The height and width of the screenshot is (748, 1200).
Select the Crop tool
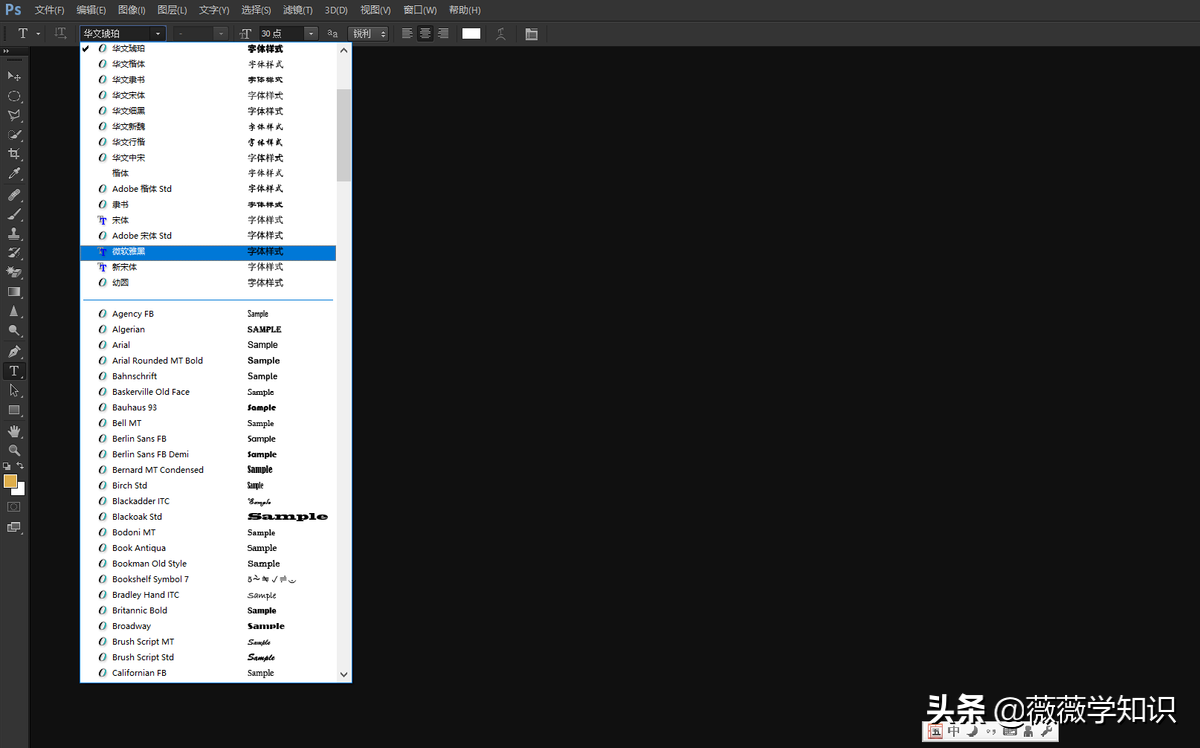[14, 154]
